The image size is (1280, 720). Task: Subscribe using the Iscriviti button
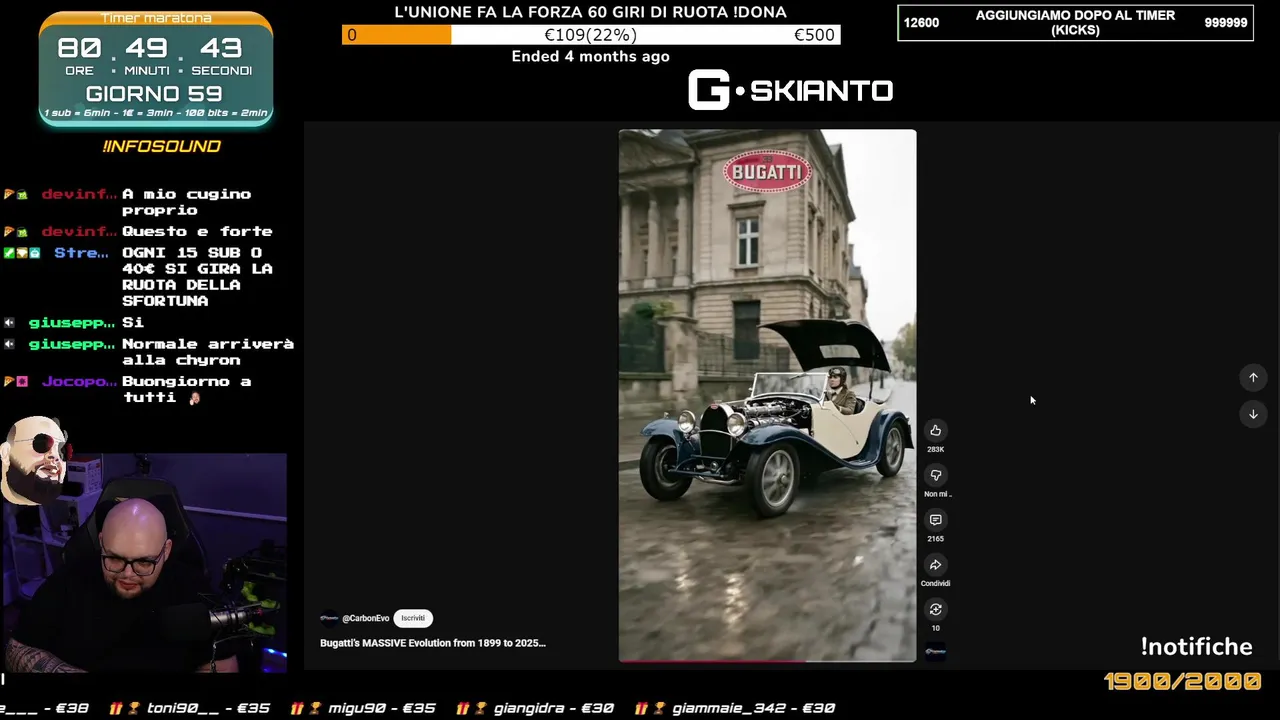[413, 618]
